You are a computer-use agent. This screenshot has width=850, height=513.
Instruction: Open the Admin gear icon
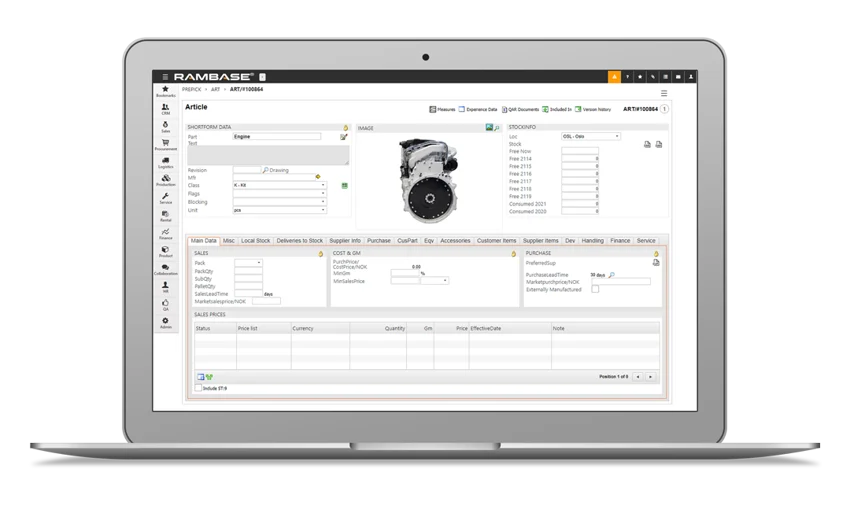pos(165,323)
